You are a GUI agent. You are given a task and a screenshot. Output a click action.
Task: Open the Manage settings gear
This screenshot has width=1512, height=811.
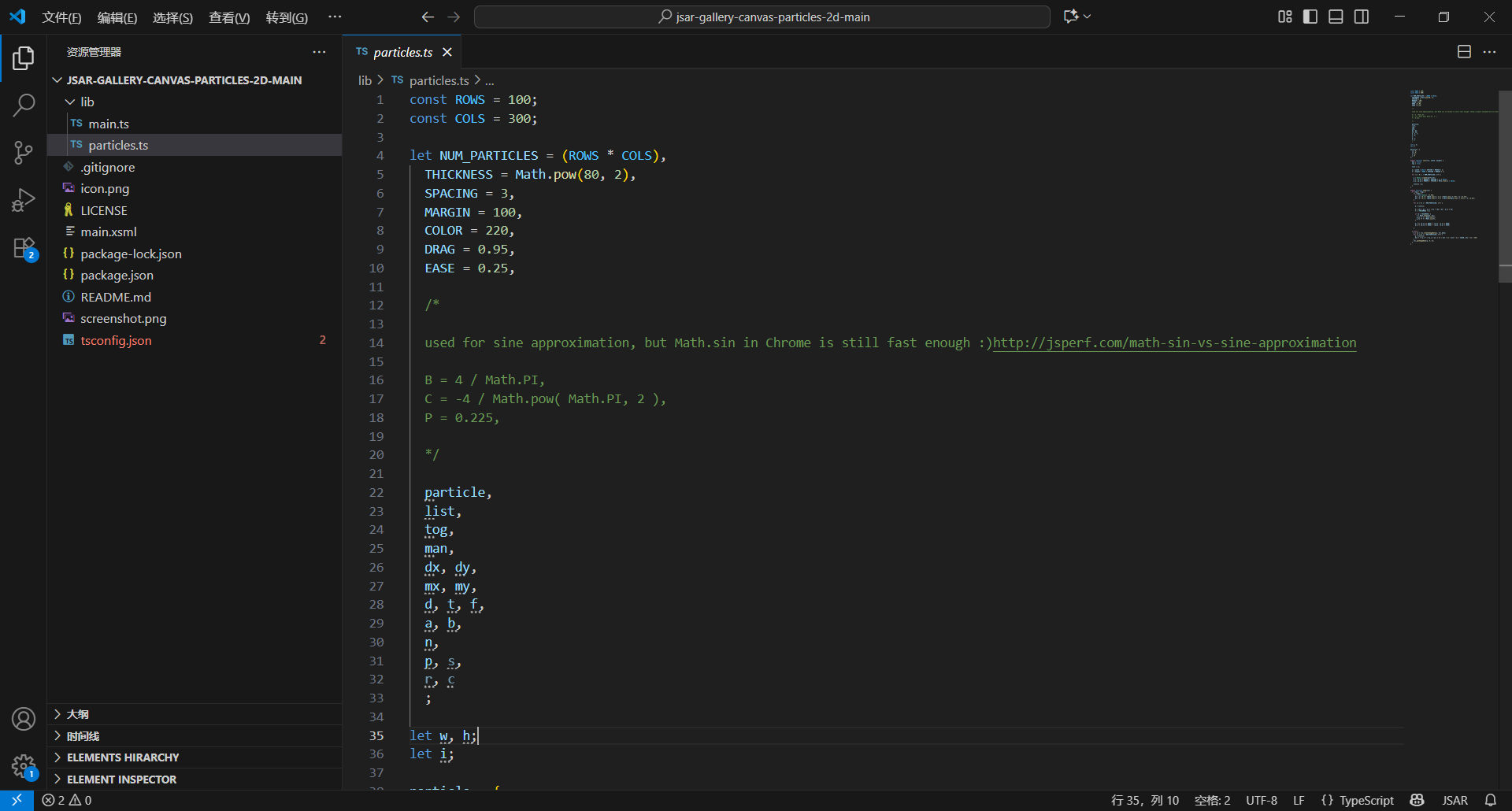[x=24, y=765]
